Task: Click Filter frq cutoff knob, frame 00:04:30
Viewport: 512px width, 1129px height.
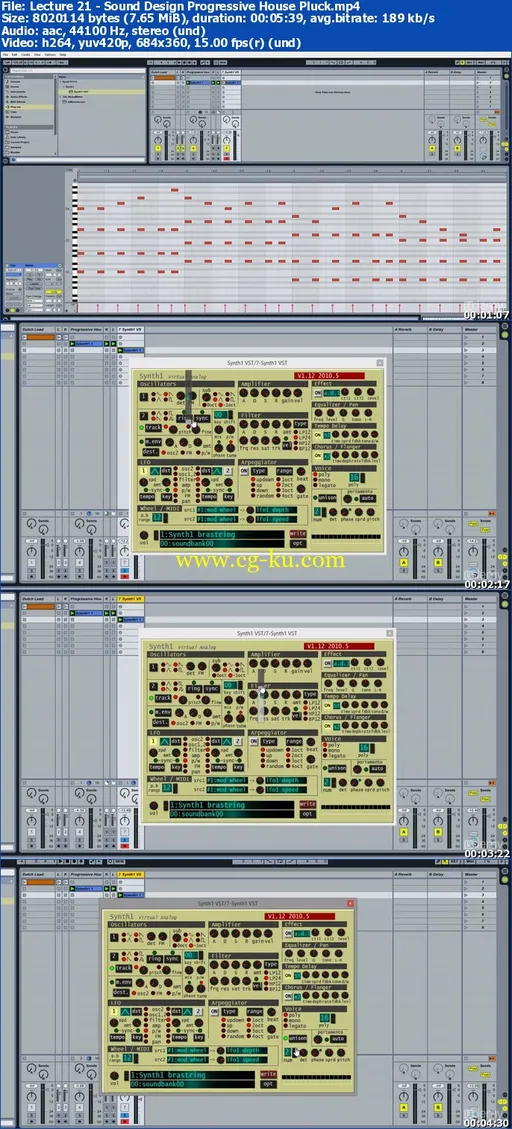Action: point(215,981)
